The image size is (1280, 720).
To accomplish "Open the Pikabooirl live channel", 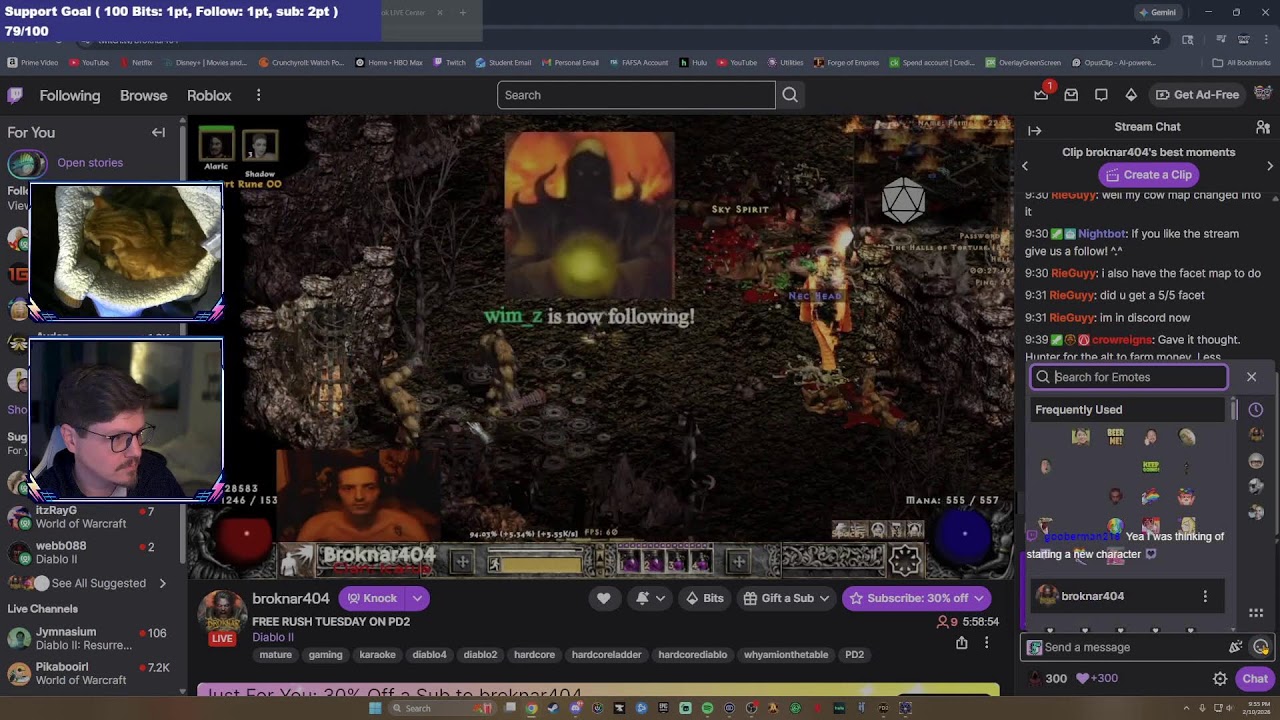I will pos(88,673).
